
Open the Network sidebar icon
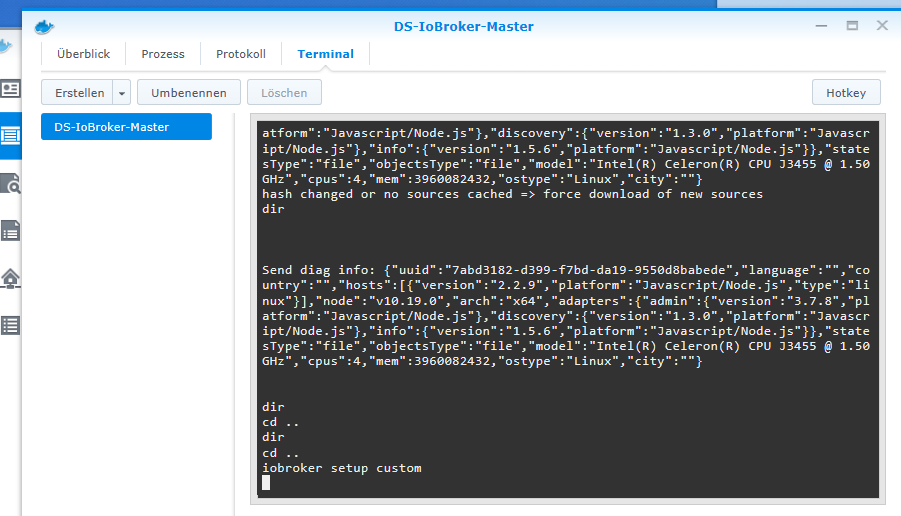(x=10, y=278)
